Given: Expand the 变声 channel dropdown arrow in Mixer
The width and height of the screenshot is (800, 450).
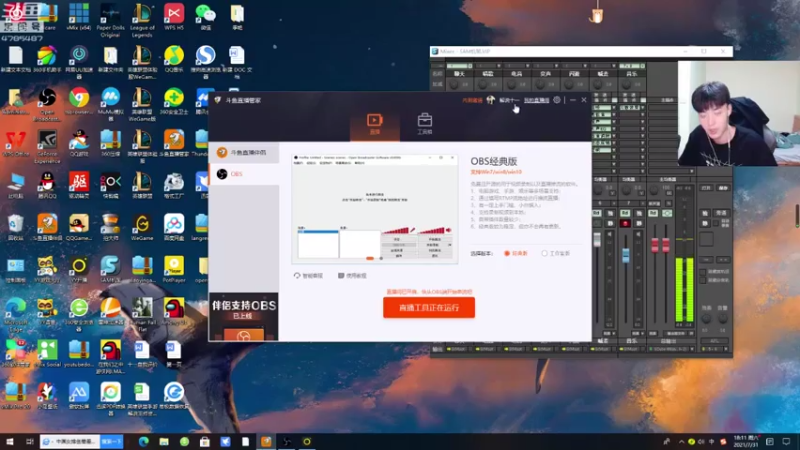Looking at the screenshot, I should (556, 66).
